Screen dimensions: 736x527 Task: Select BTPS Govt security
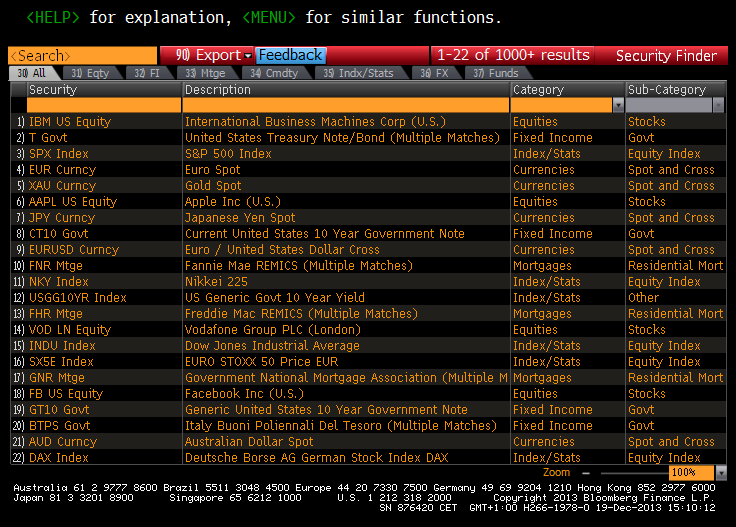pos(60,426)
